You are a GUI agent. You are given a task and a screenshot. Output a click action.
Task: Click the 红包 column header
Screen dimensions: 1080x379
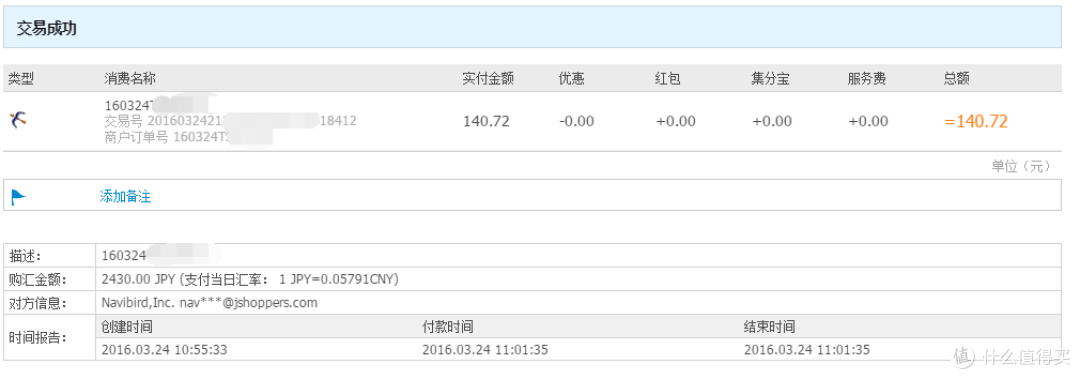(x=668, y=79)
